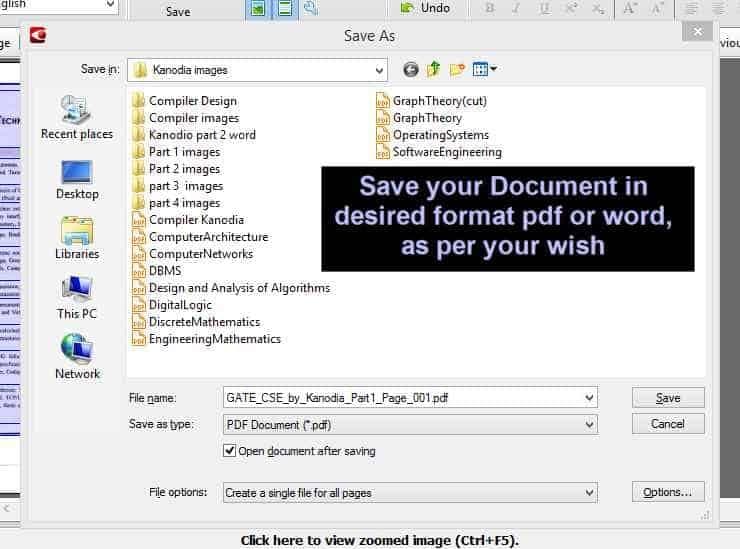The image size is (740, 549).
Task: Select This PC in sidebar
Action: tap(77, 297)
